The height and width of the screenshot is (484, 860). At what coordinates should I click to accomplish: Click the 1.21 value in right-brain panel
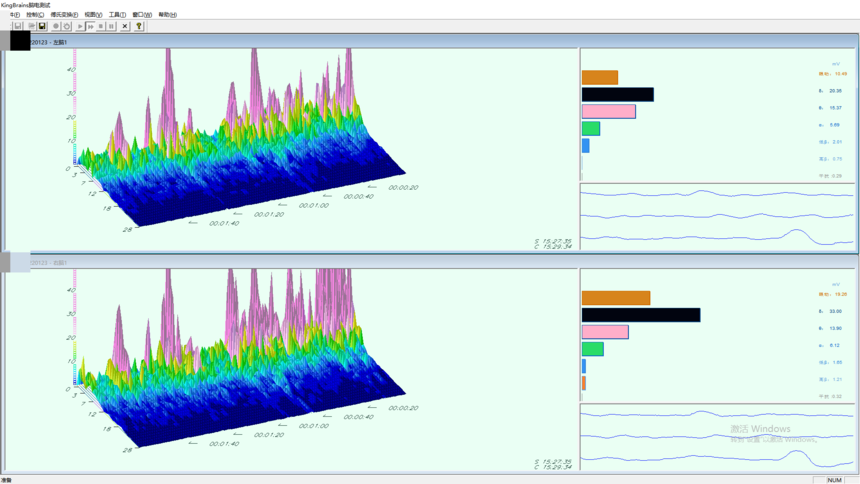[x=837, y=379]
